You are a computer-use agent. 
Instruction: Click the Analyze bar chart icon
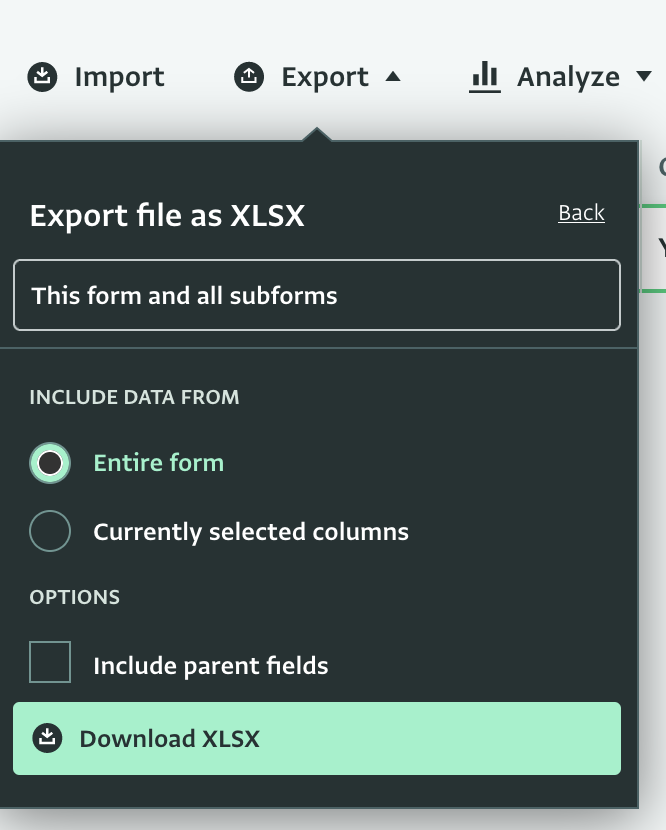click(484, 77)
